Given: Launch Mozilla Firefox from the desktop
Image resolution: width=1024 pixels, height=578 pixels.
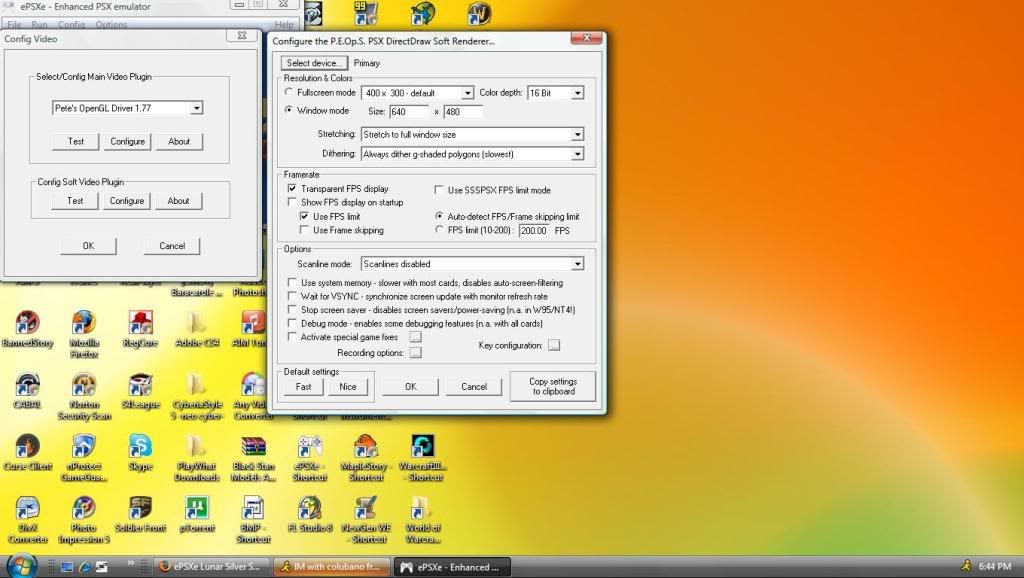Looking at the screenshot, I should click(x=84, y=334).
